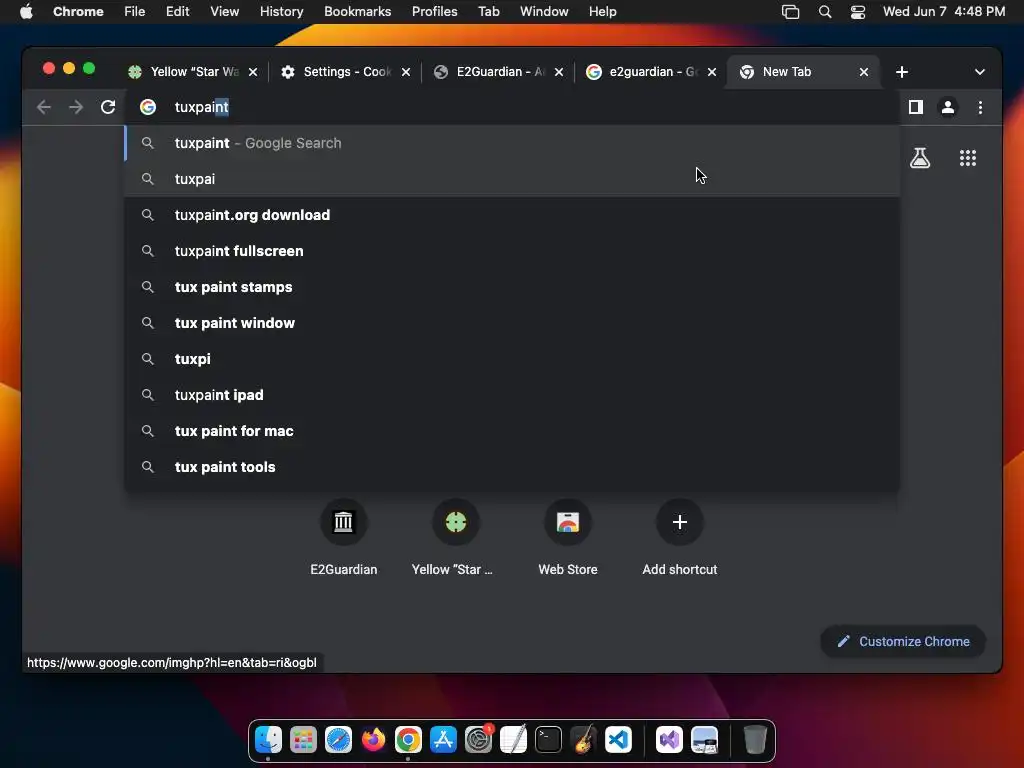Open App Store from the Dock
This screenshot has height=768, width=1024.
coord(443,740)
